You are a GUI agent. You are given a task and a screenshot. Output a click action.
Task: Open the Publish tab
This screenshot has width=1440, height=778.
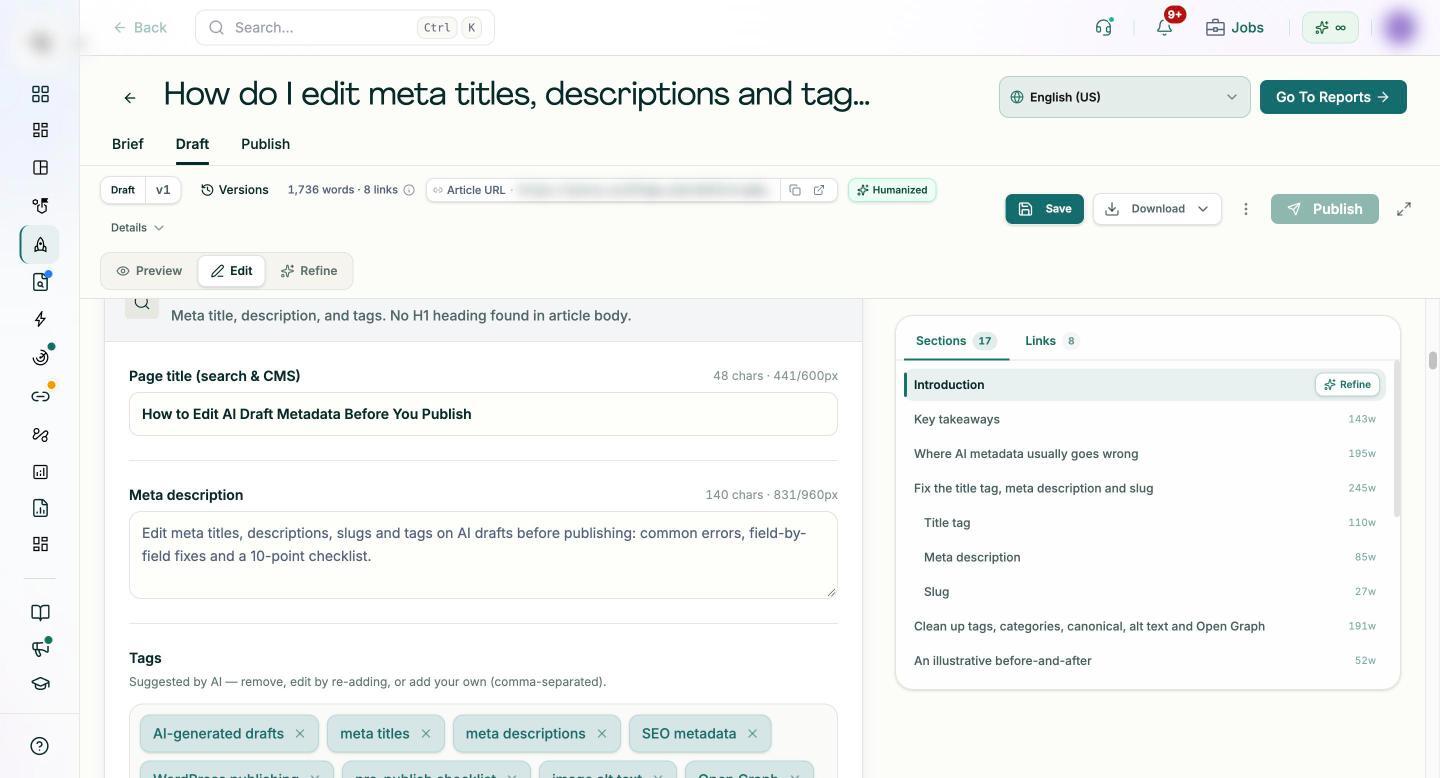(265, 144)
